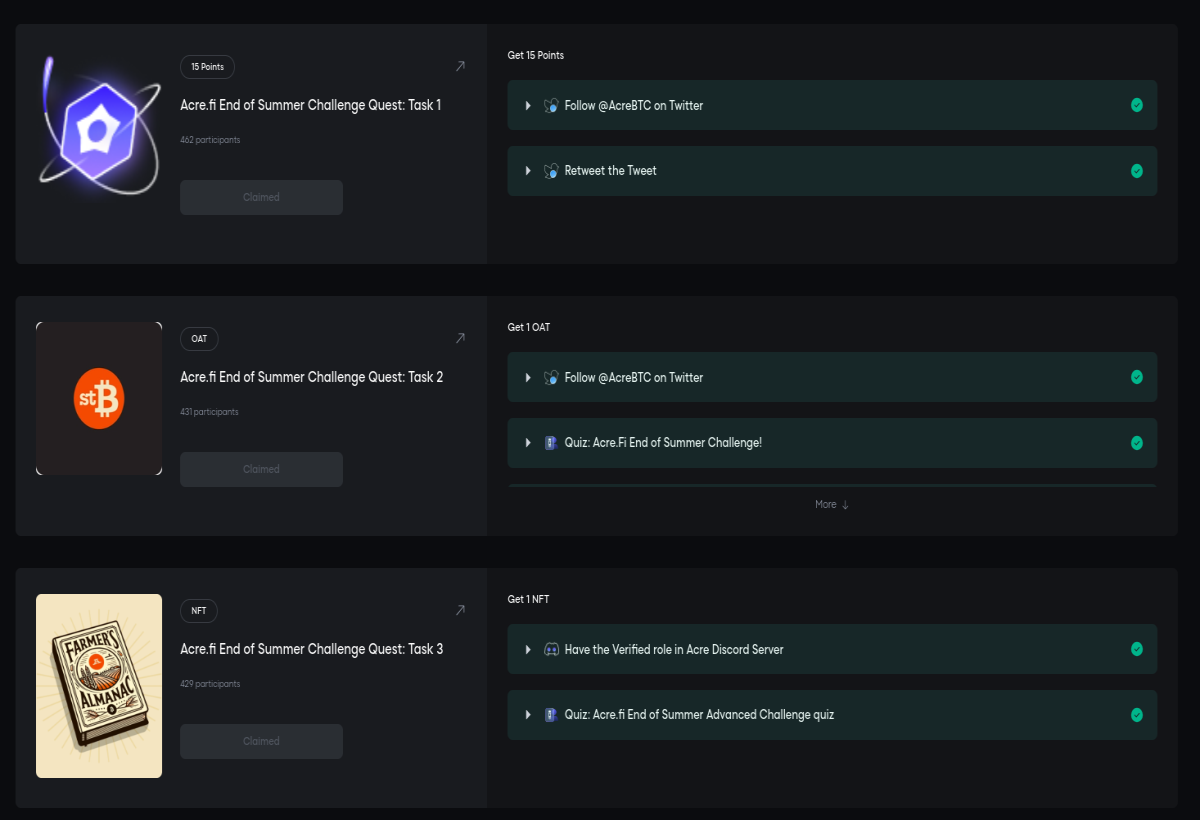Click Twitter icon beside Retweet the Tweet

(x=551, y=171)
